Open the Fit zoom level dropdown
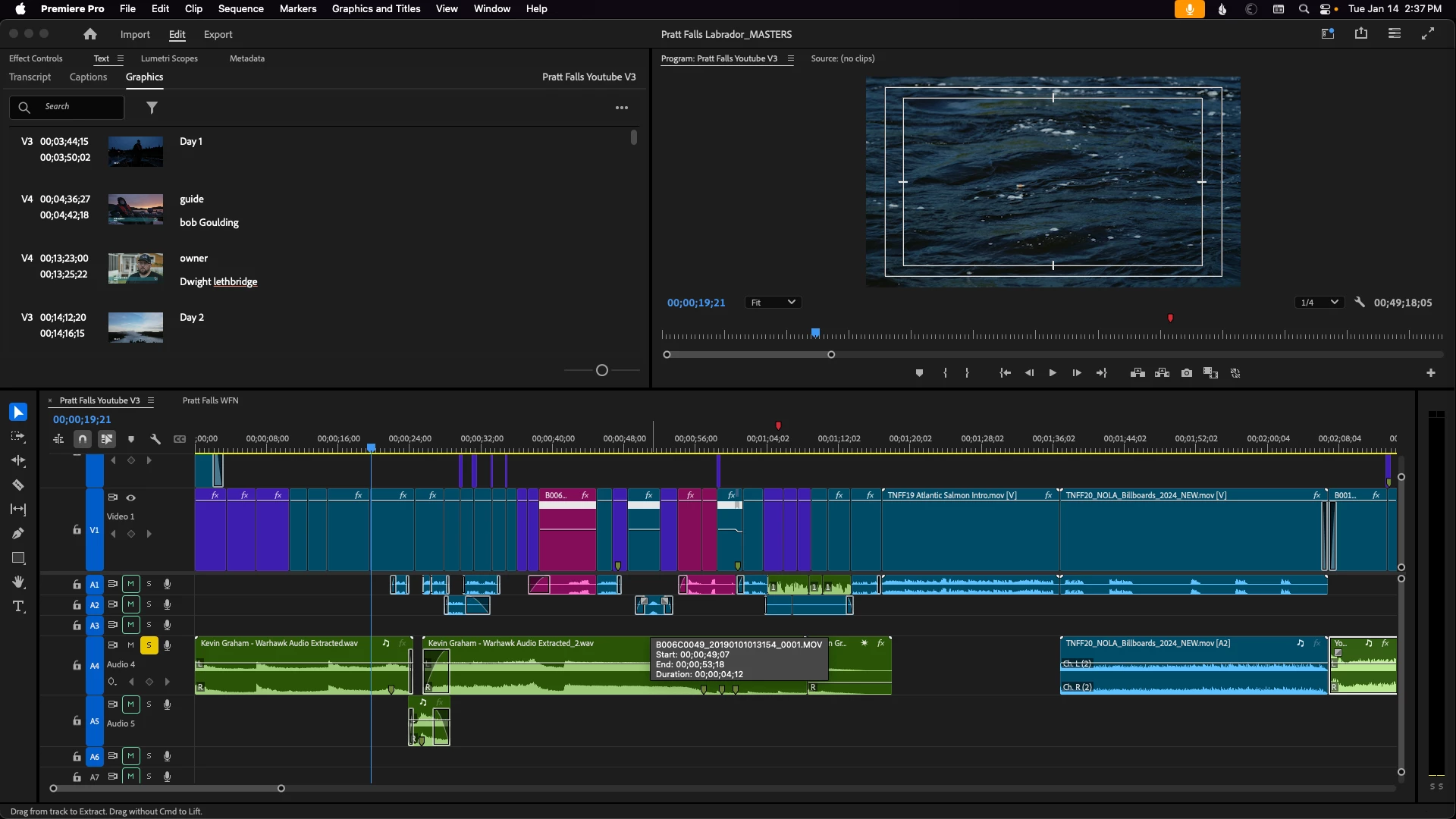Viewport: 1456px width, 819px height. click(773, 303)
